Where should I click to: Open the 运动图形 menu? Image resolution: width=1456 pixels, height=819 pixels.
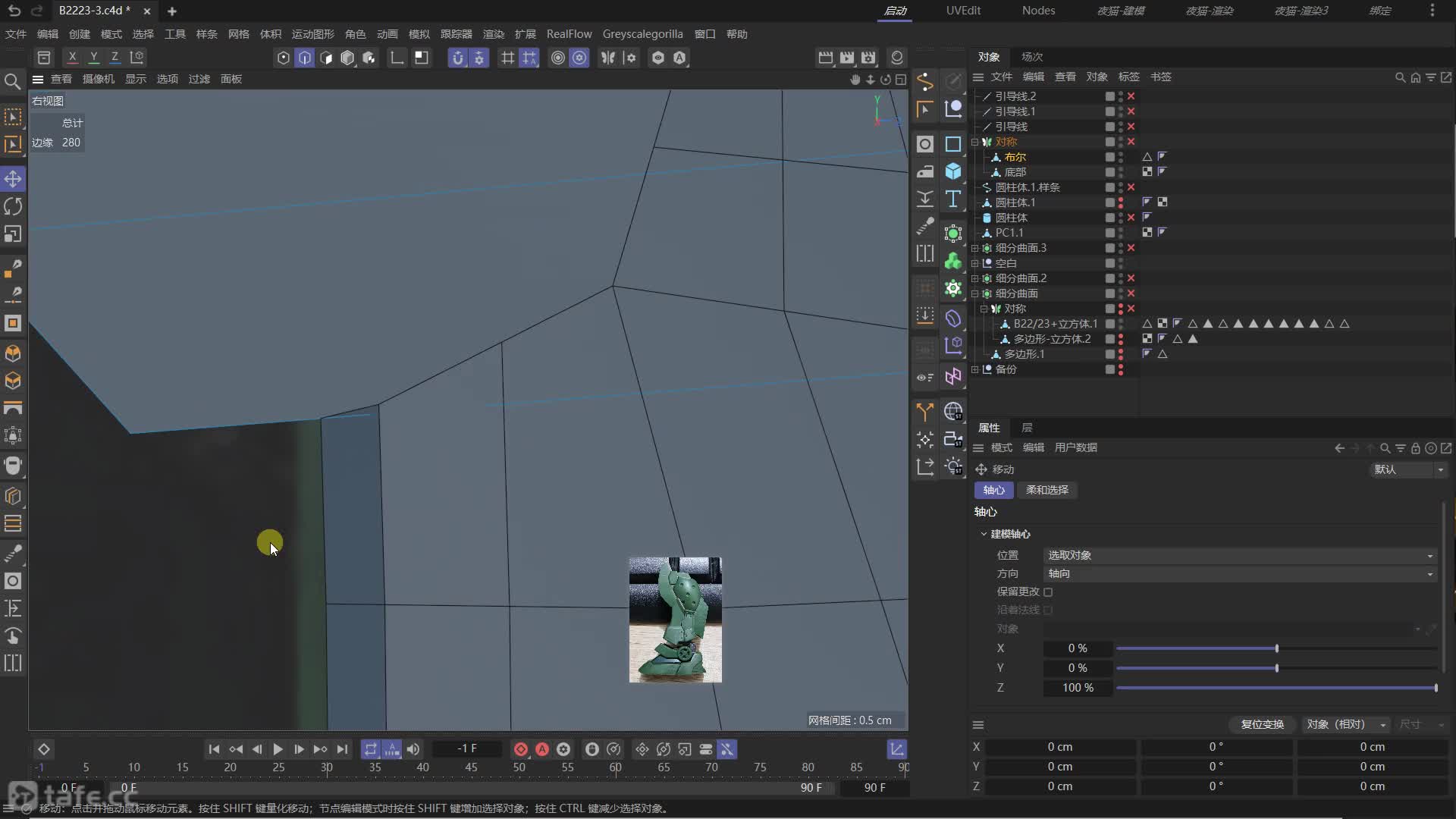tap(312, 34)
